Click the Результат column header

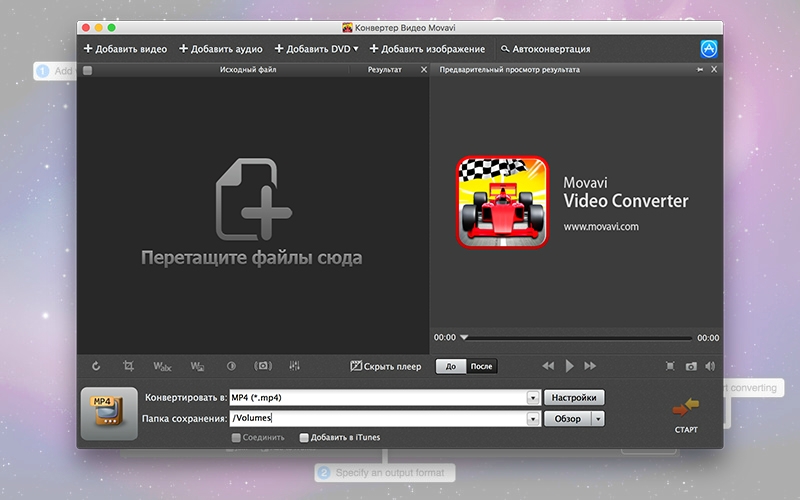pos(385,69)
